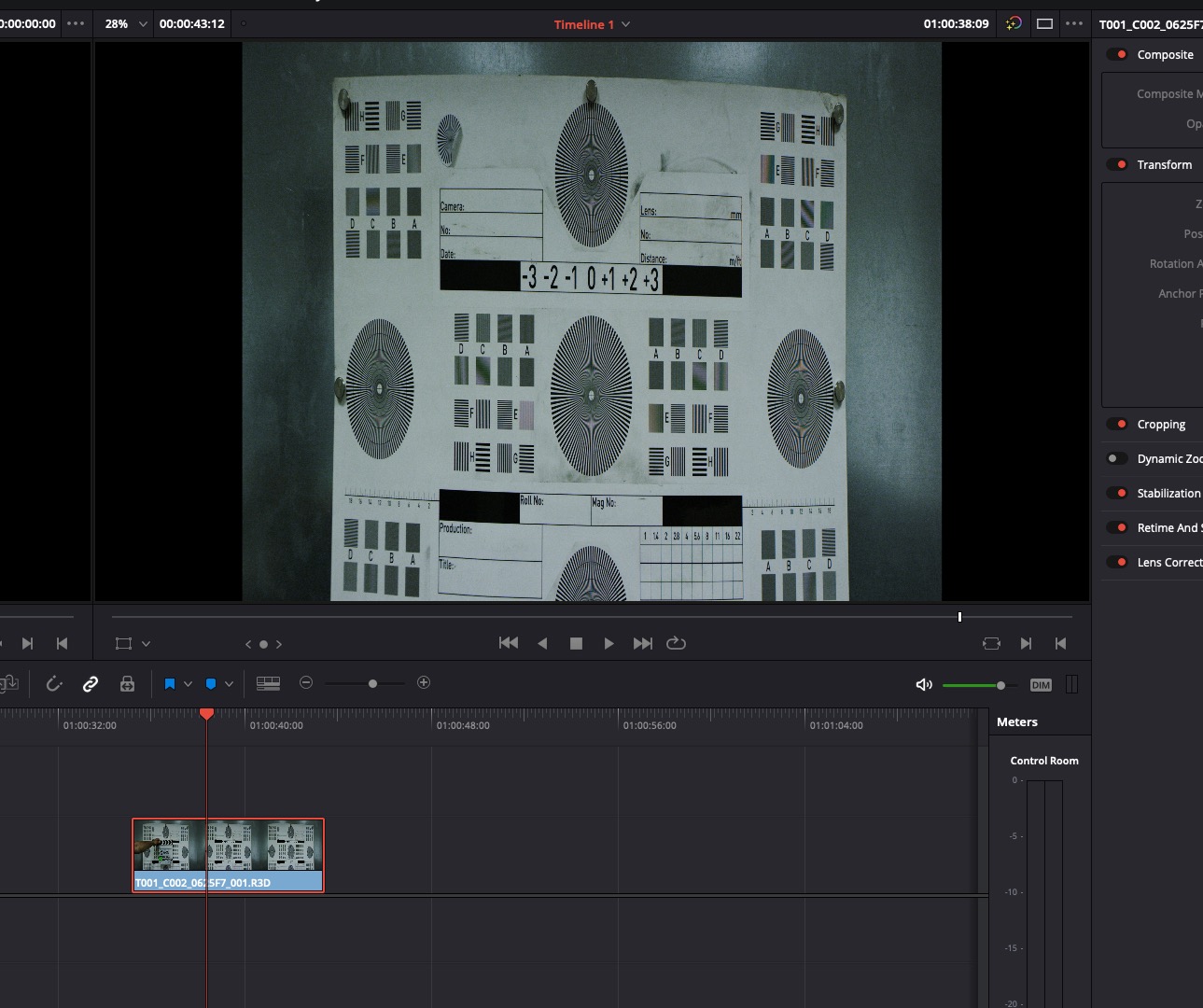Open timeline viewer options three-dot menu
Screen dimensions: 1203x1008
1074,24
